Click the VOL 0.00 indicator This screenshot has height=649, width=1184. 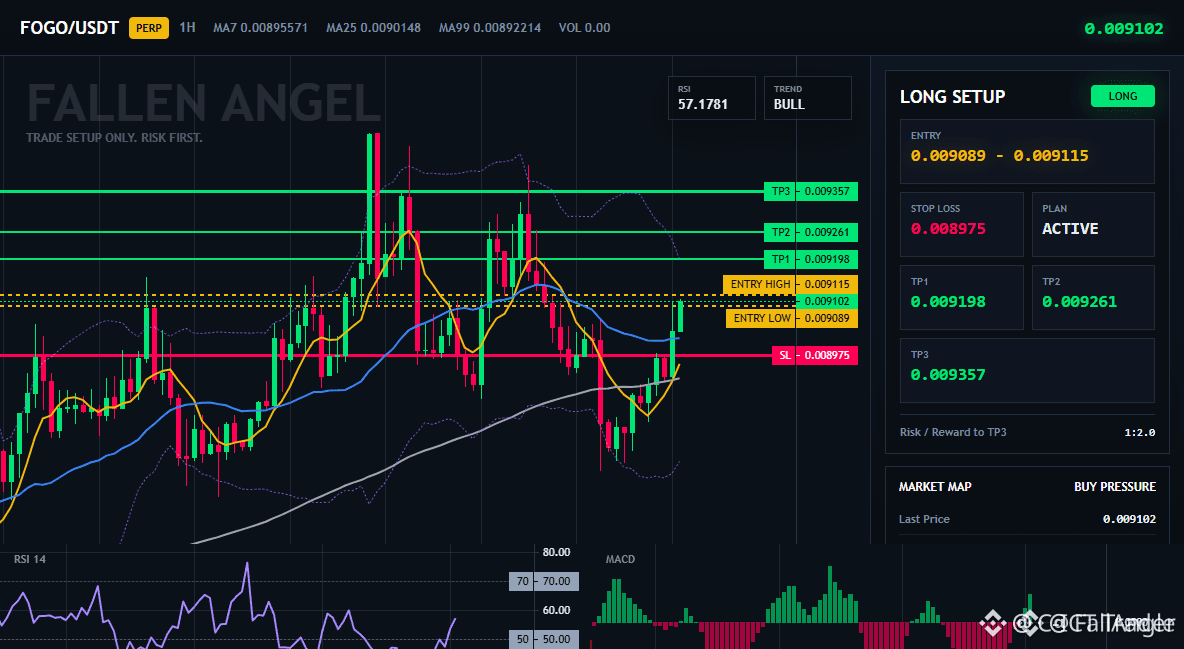(584, 28)
